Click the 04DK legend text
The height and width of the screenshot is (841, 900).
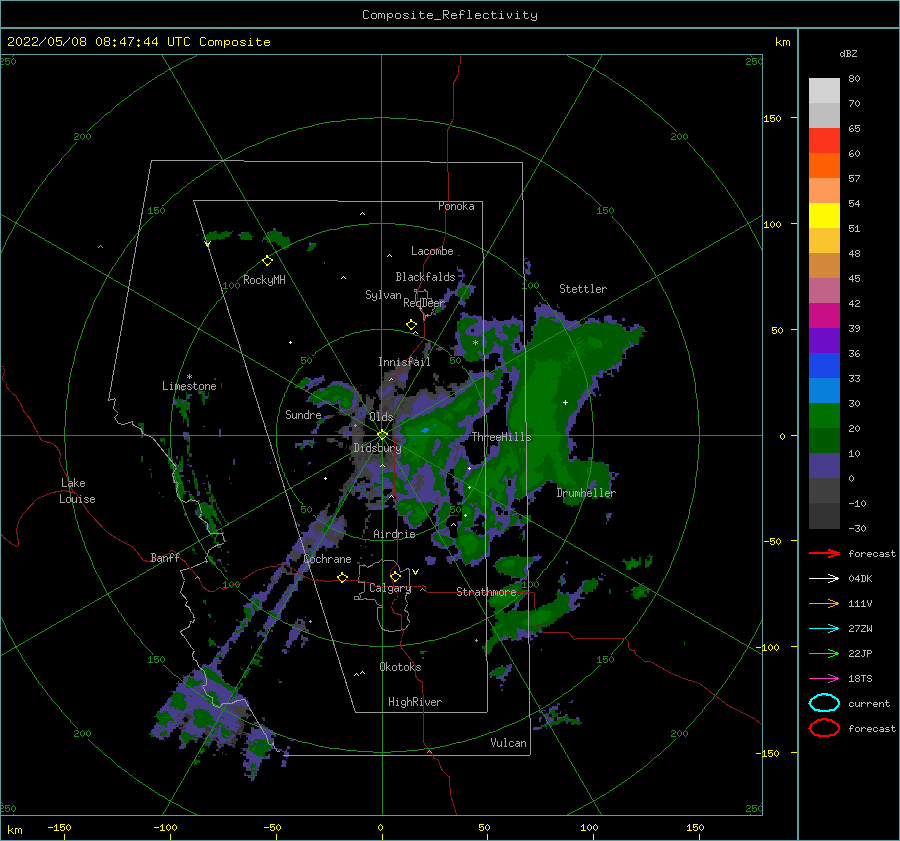[x=860, y=578]
